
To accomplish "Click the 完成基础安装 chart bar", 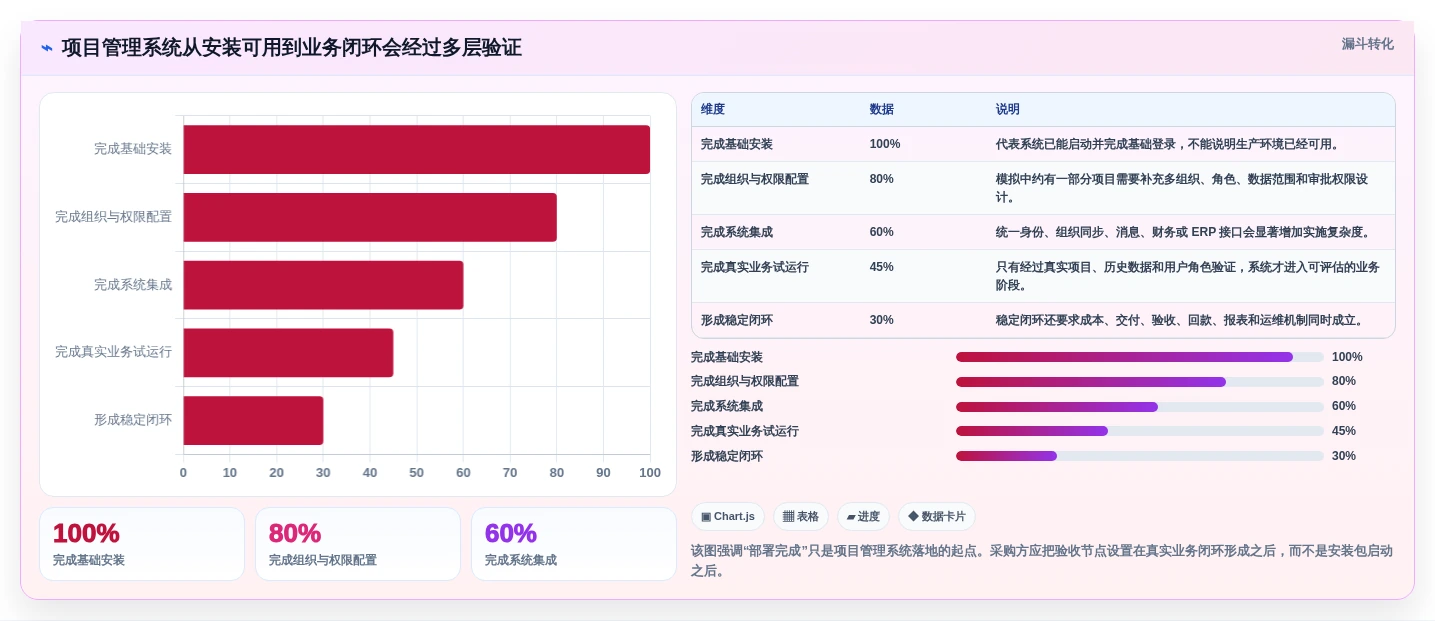I will [416, 149].
